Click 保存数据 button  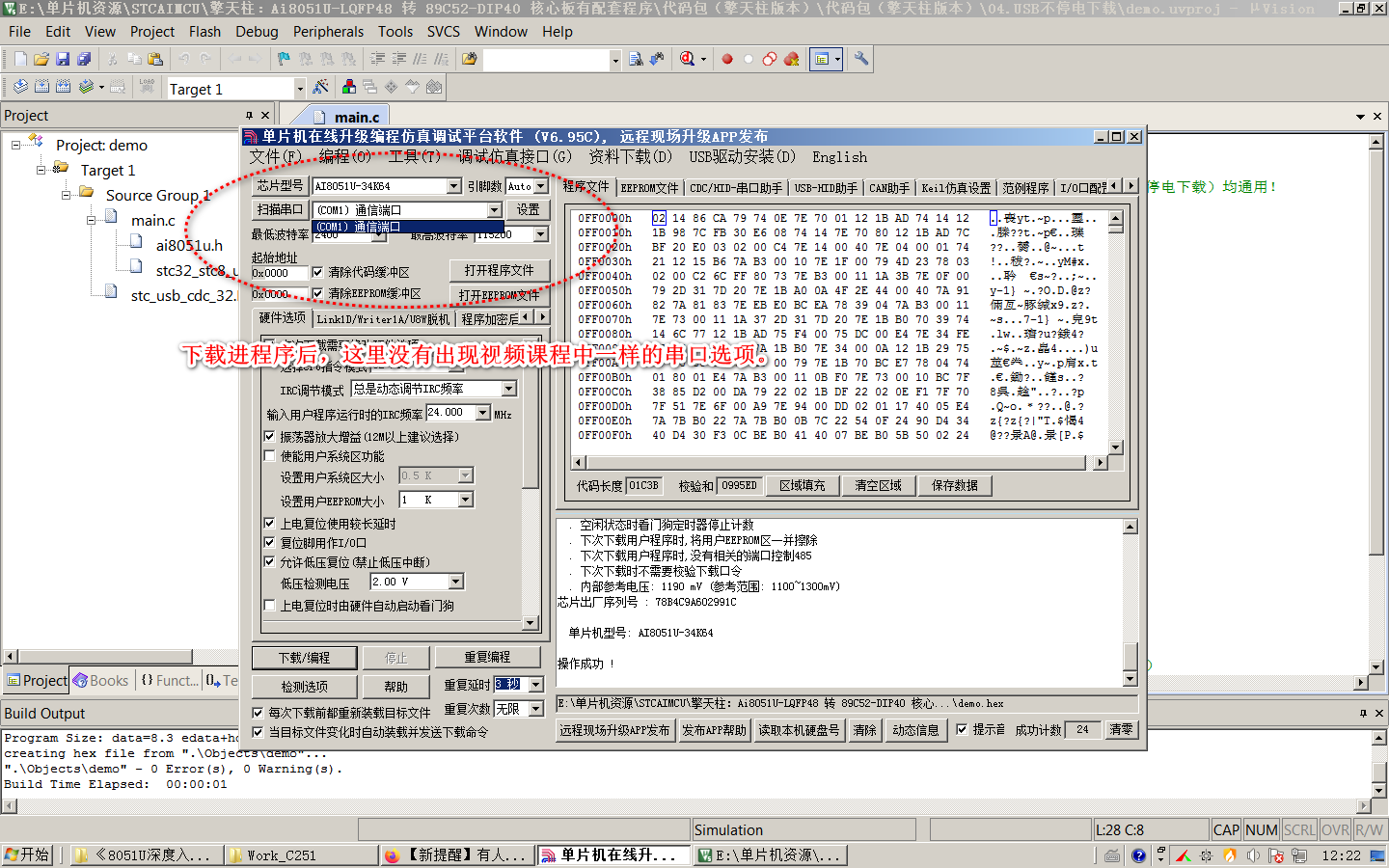coord(955,485)
